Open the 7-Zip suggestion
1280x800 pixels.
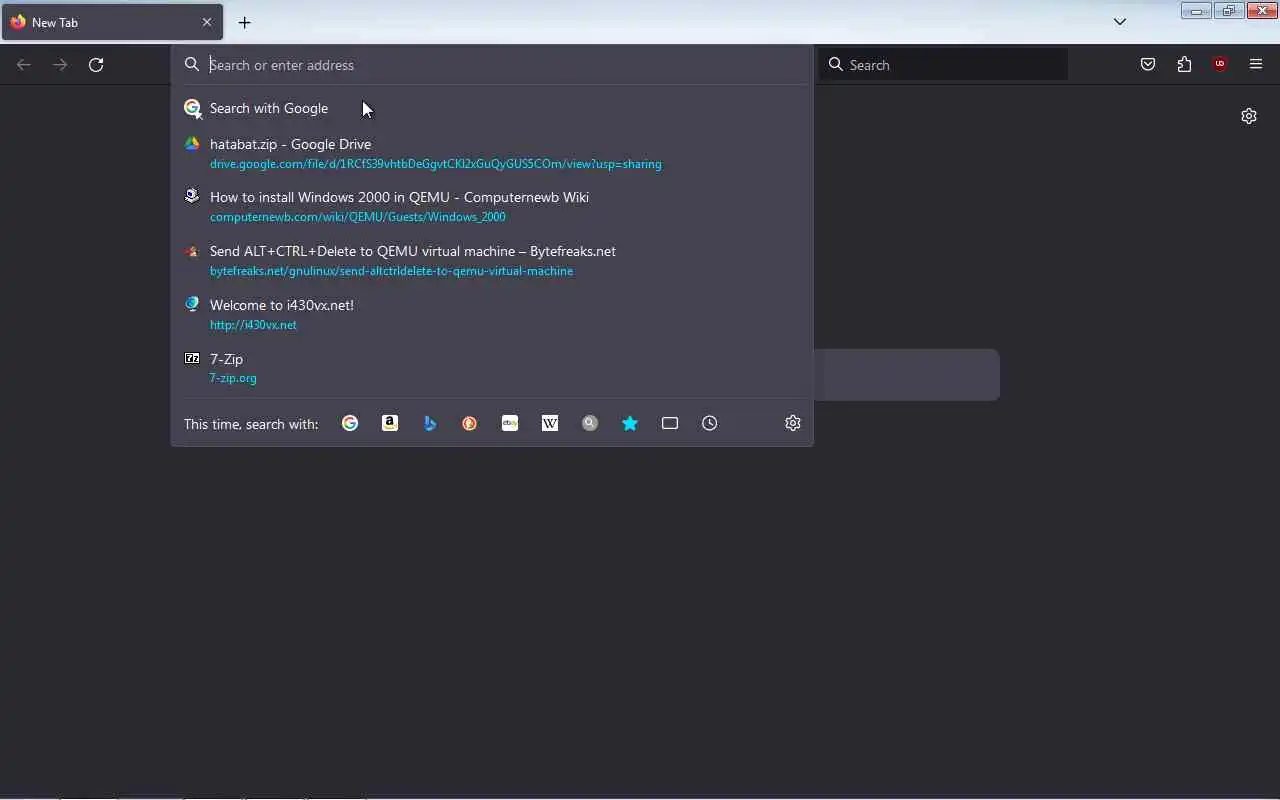click(x=492, y=368)
